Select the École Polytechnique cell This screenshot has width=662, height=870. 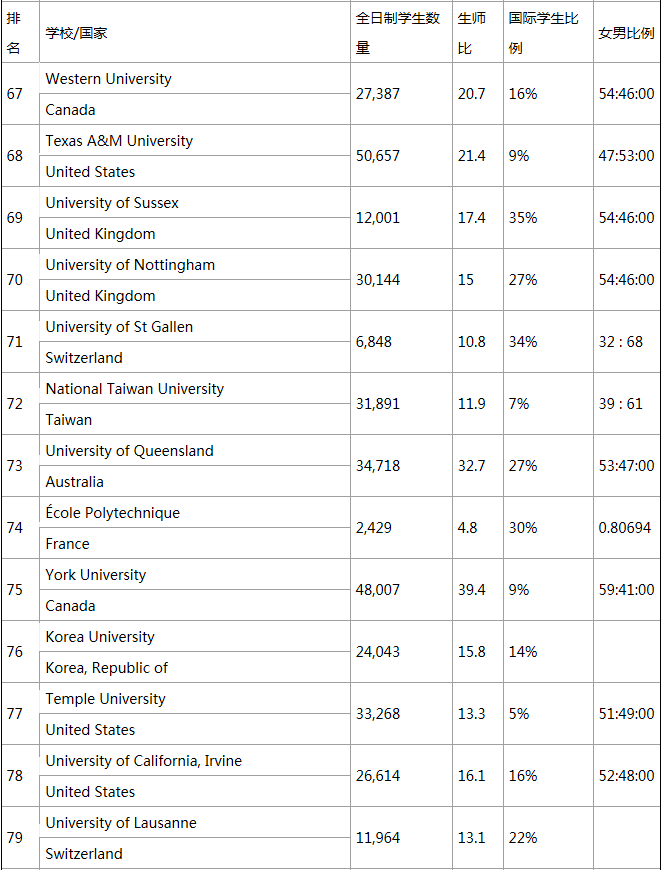pyautogui.click(x=112, y=513)
